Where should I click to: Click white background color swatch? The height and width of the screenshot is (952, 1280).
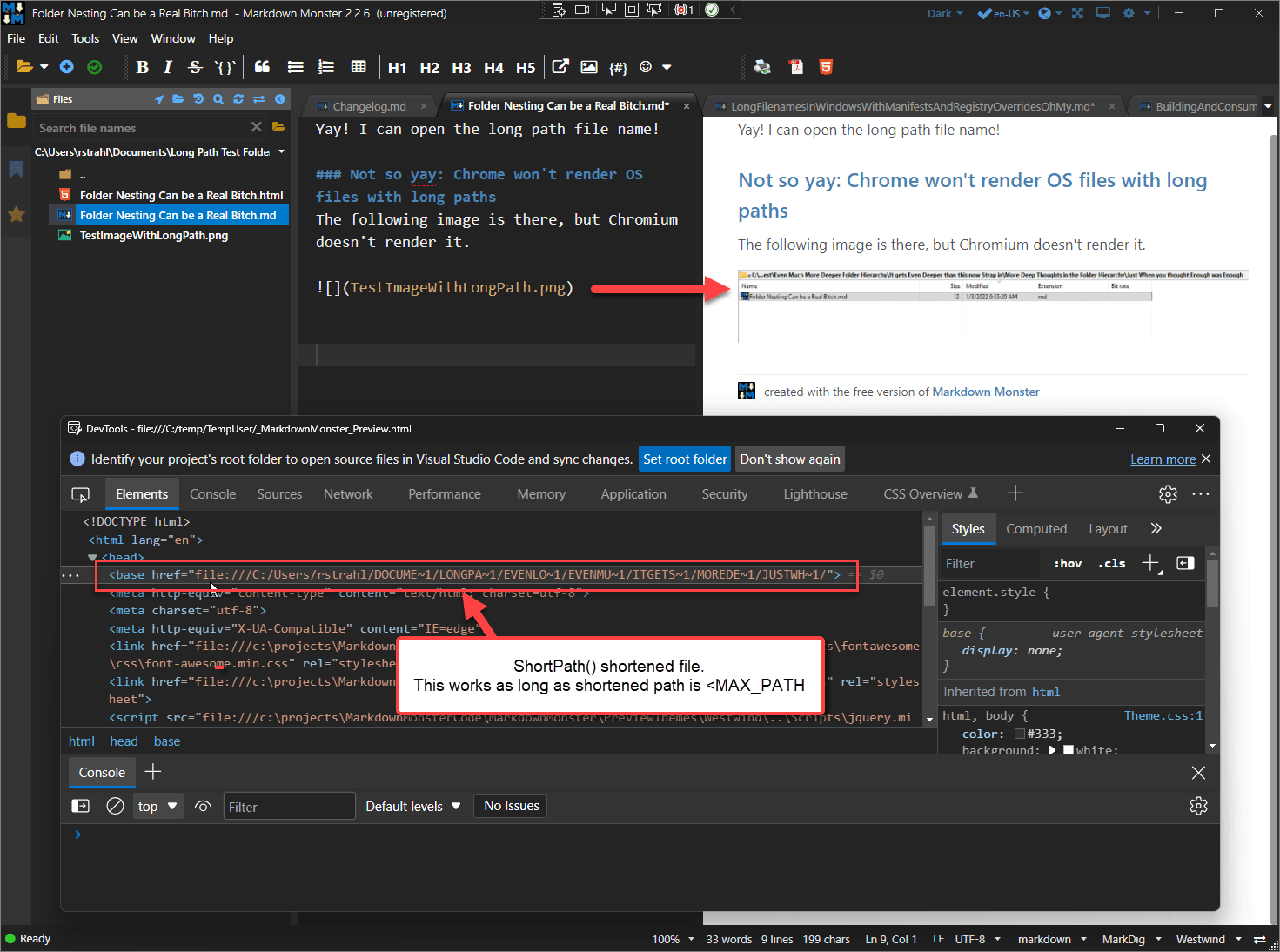pyautogui.click(x=1069, y=750)
